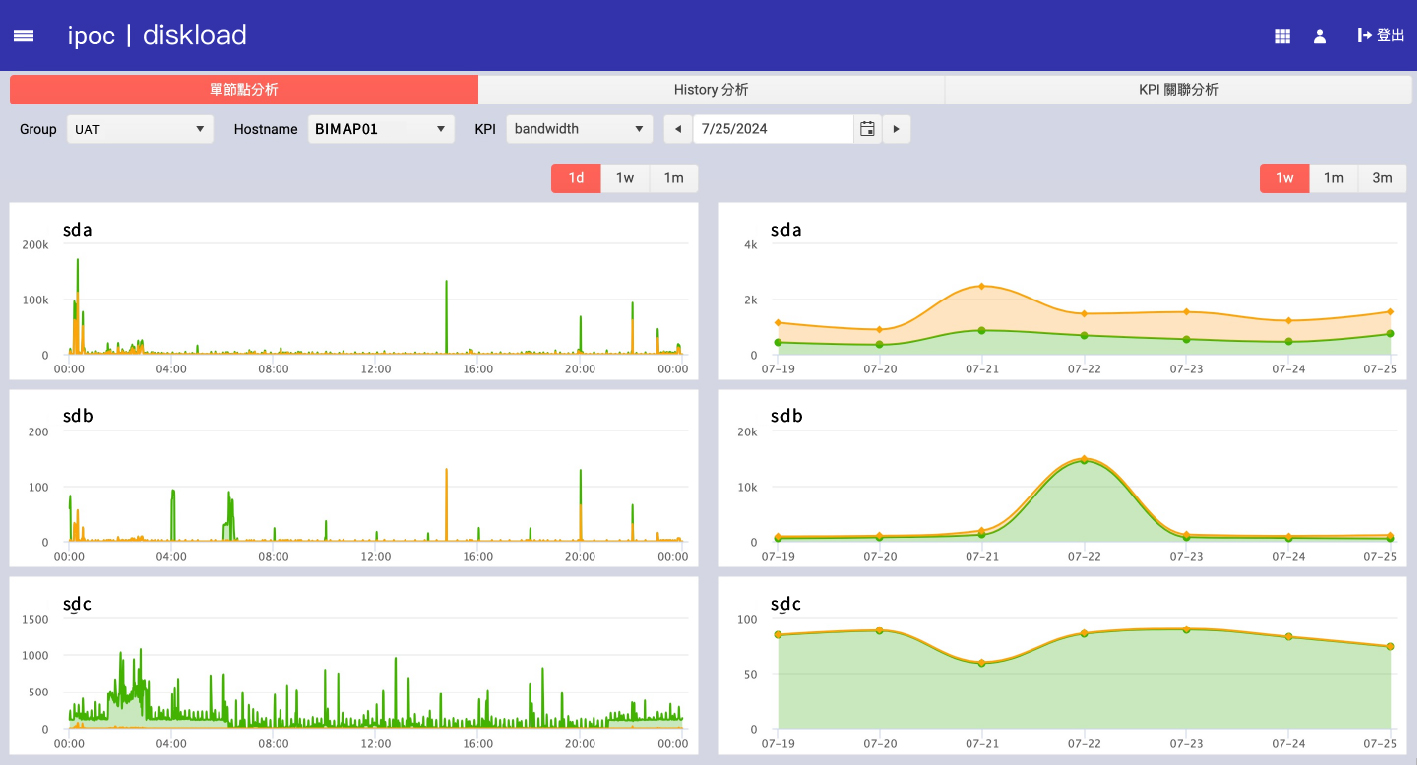Viewport: 1417px width, 766px height.
Task: Select the 1w range for right charts
Action: (1284, 178)
